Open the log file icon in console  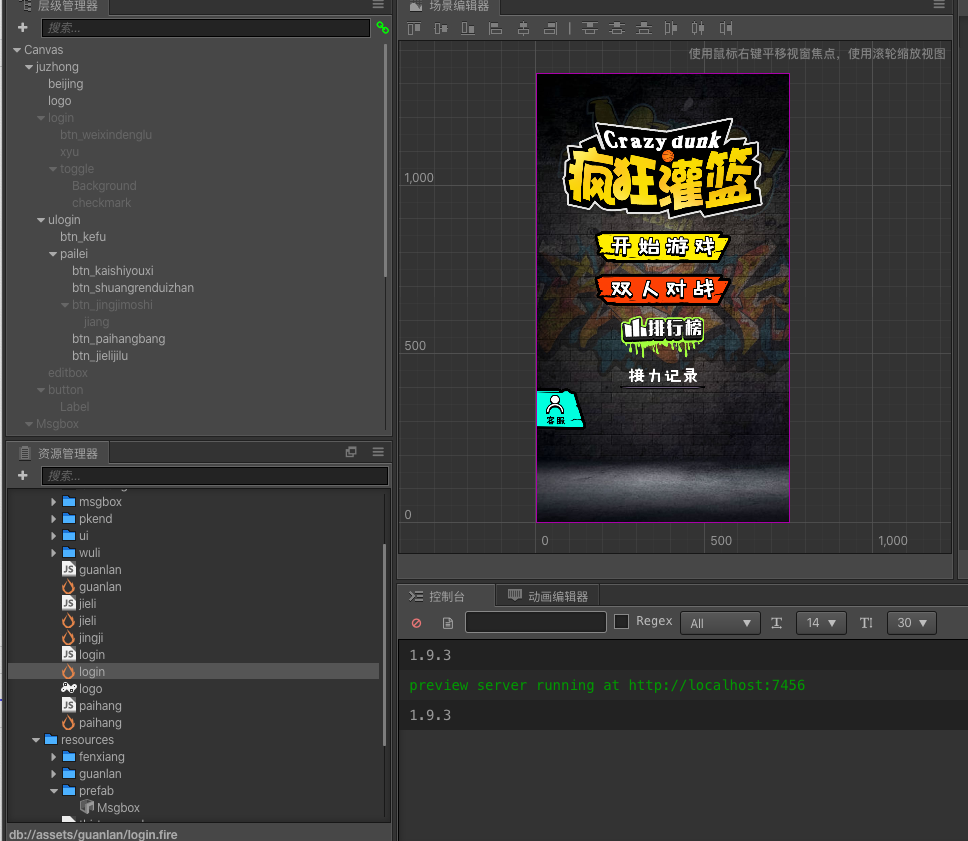pyautogui.click(x=448, y=623)
